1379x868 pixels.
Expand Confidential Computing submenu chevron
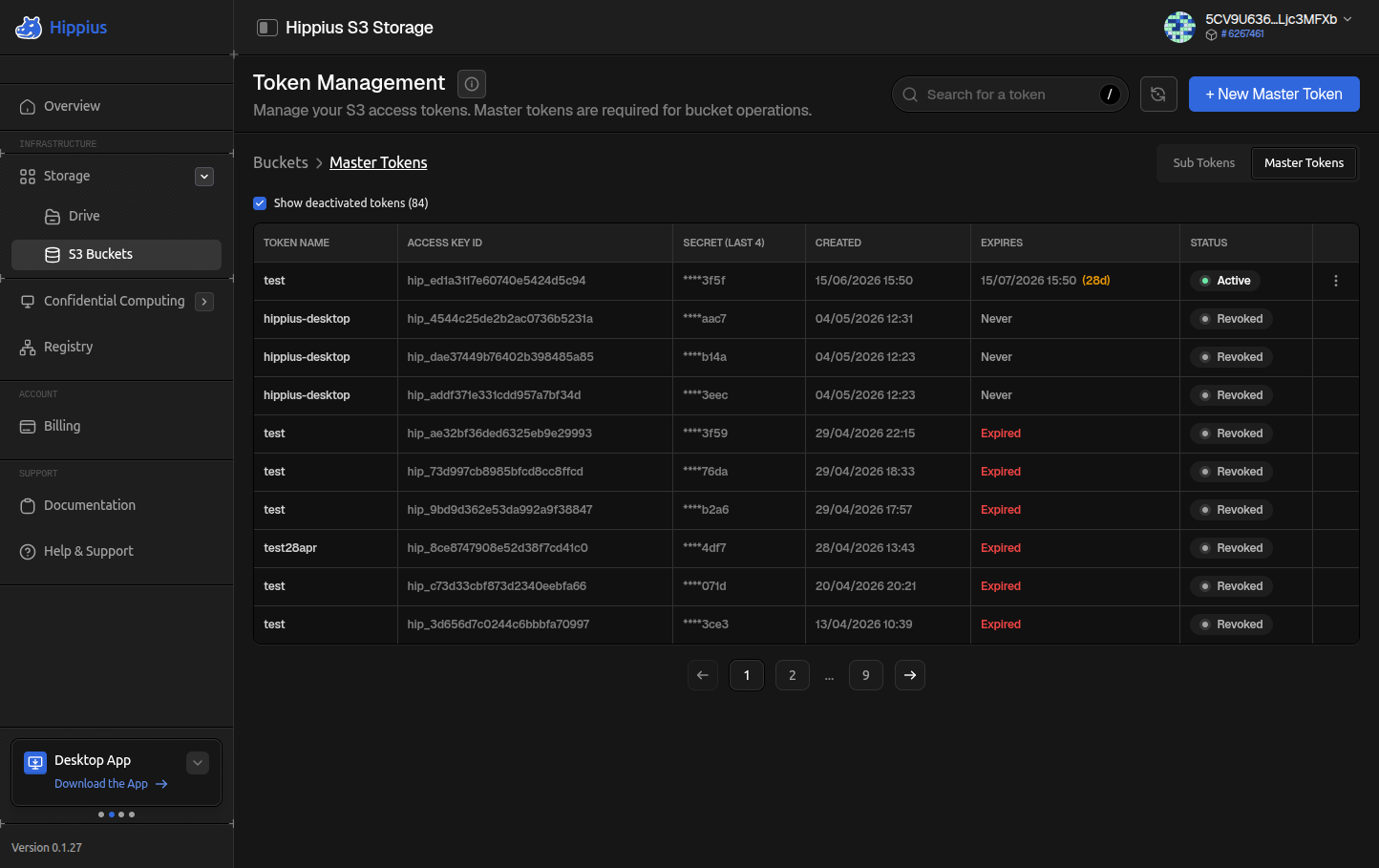(204, 302)
